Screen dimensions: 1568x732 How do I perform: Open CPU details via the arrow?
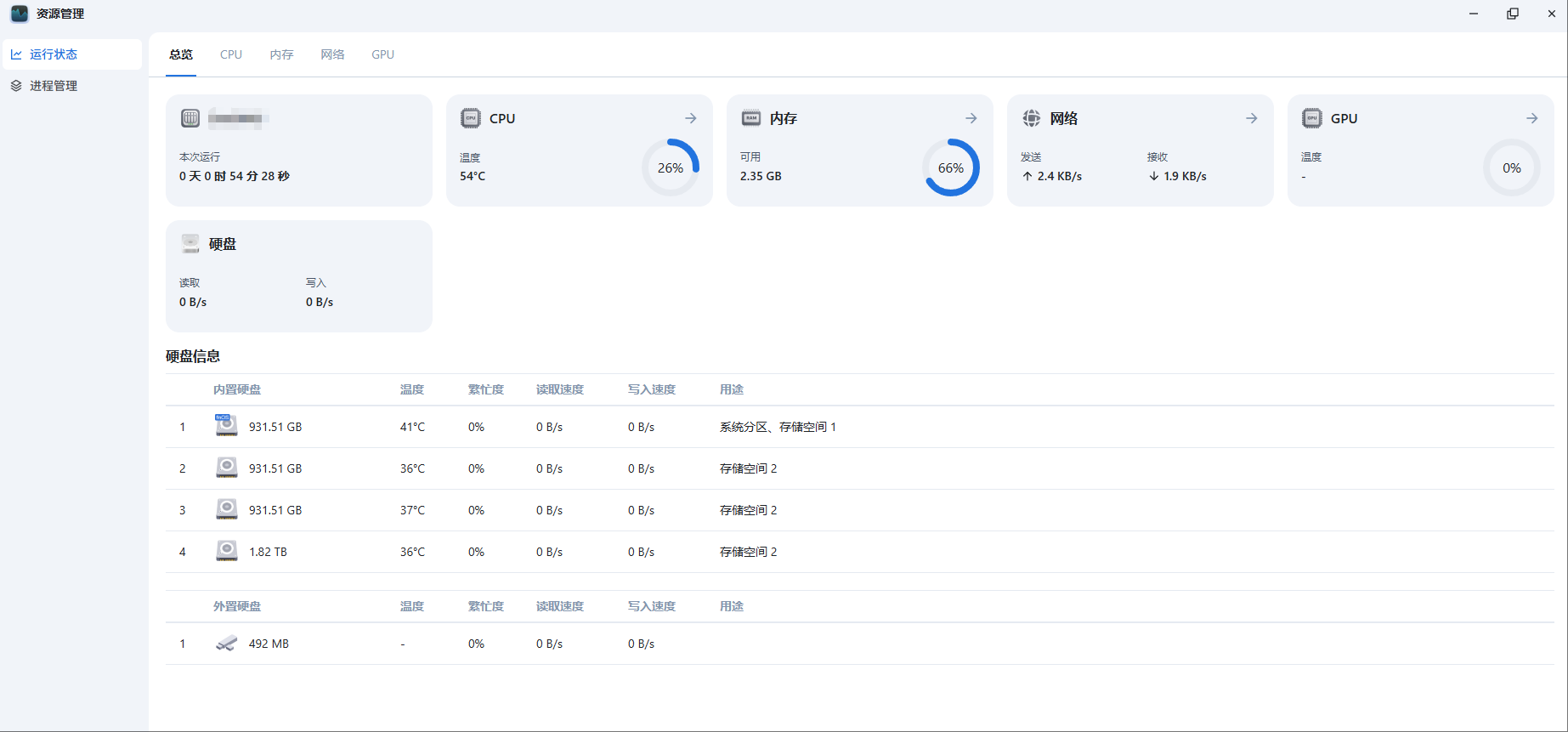[691, 118]
